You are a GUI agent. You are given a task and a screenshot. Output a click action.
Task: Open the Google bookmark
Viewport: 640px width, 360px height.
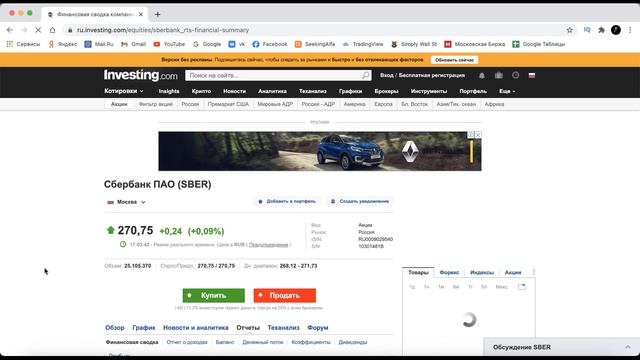pos(207,44)
